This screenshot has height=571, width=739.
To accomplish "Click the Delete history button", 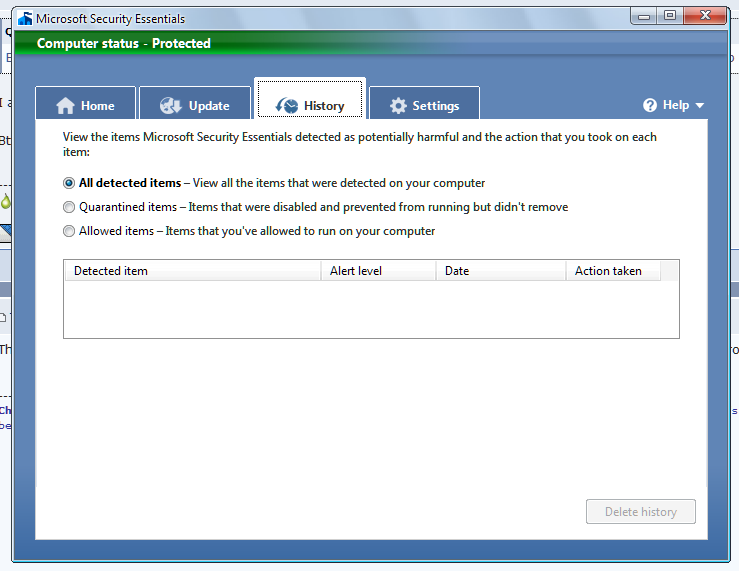I will [x=641, y=512].
